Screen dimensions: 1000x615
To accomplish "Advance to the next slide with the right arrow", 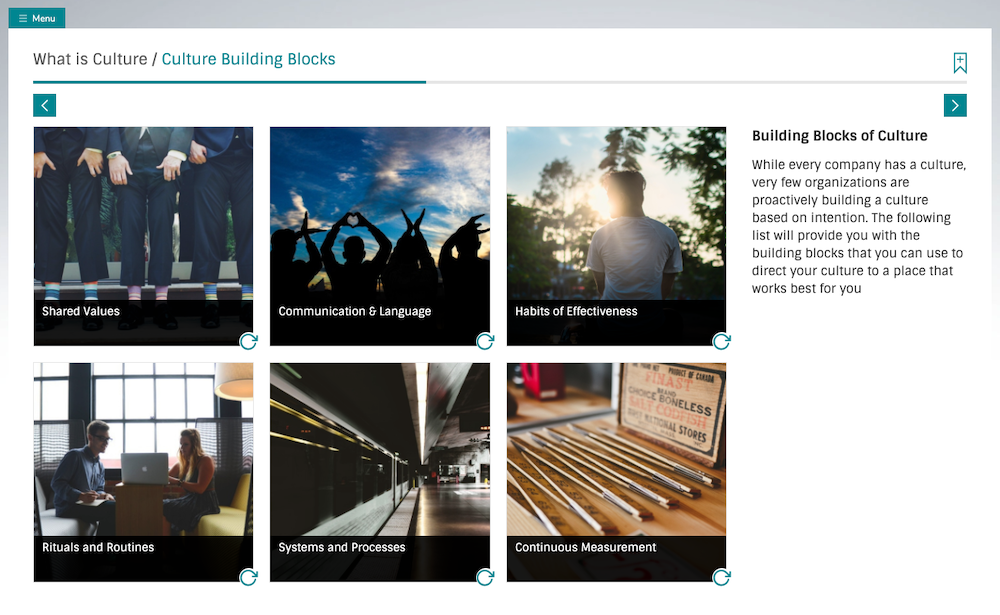I will [955, 104].
